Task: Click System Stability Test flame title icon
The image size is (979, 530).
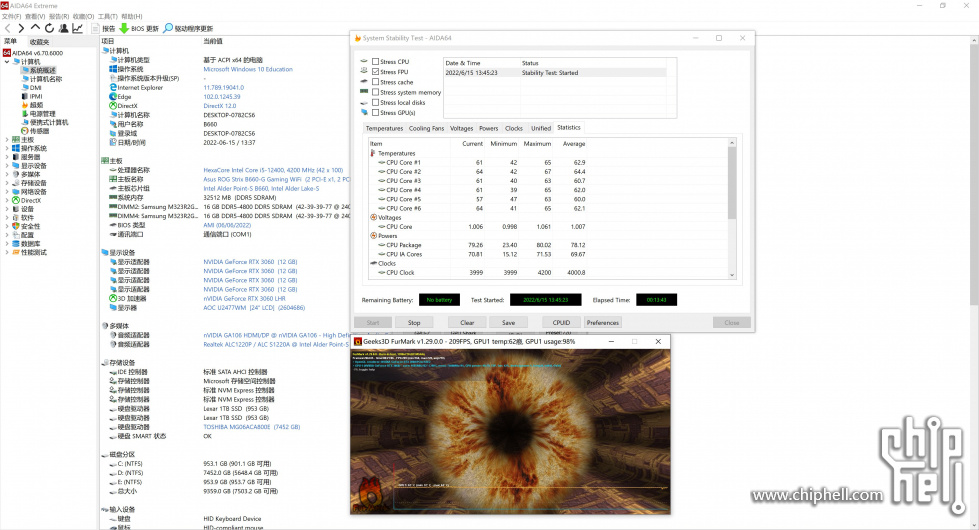Action: click(358, 38)
